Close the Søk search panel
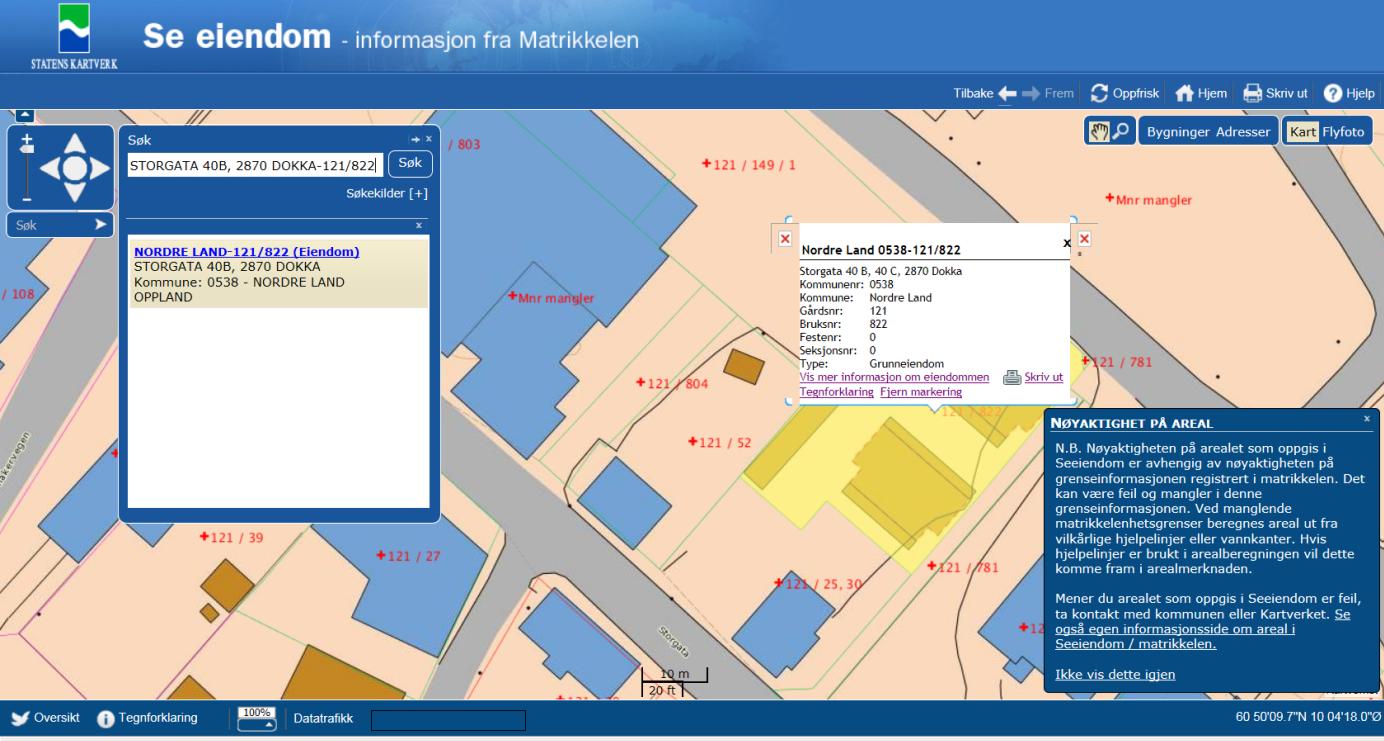Screen dimensions: 1384x741 pos(429,139)
